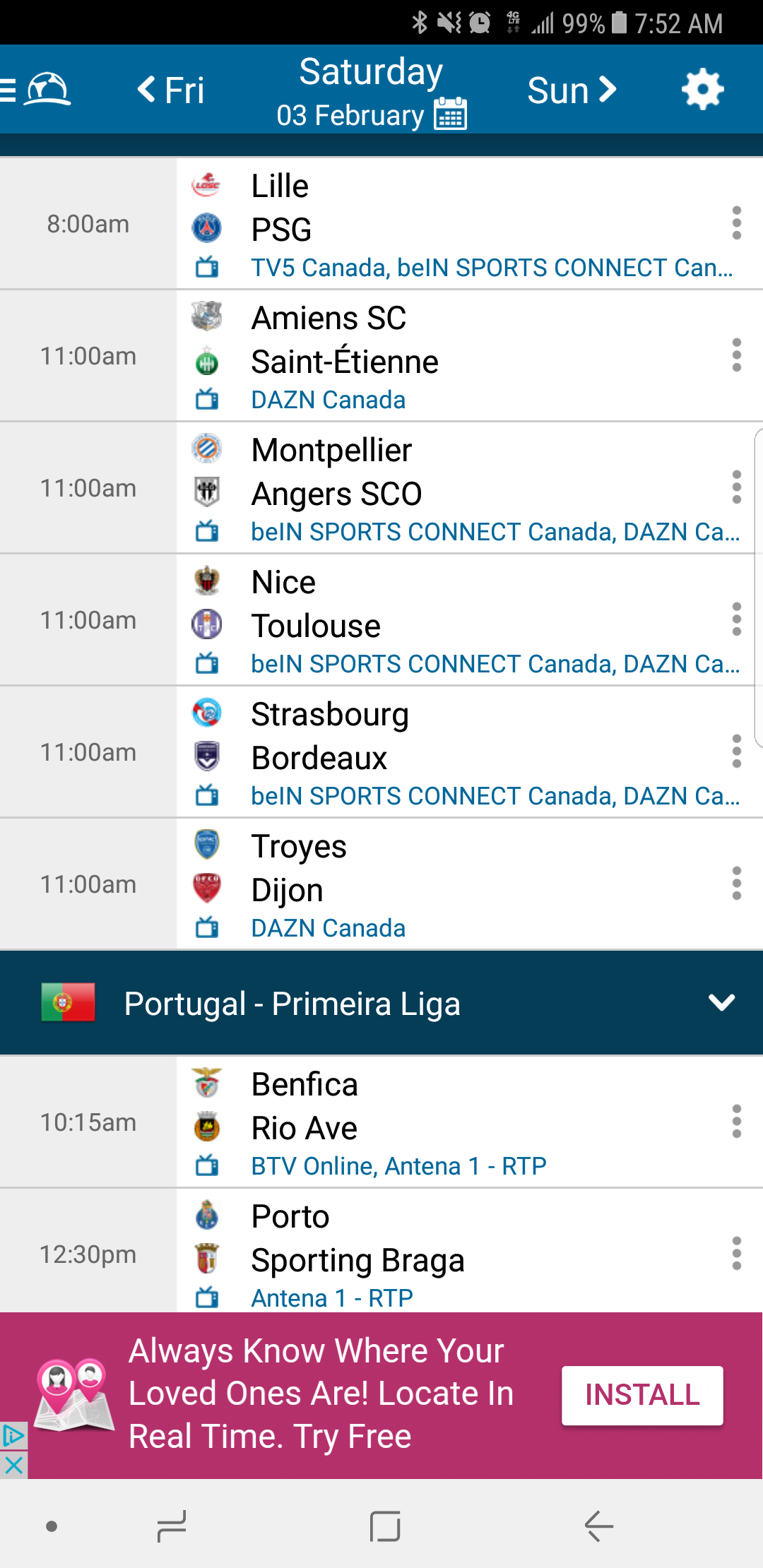Open the hamburger menu with soccer ball
The height and width of the screenshot is (1568, 763).
pos(37,90)
